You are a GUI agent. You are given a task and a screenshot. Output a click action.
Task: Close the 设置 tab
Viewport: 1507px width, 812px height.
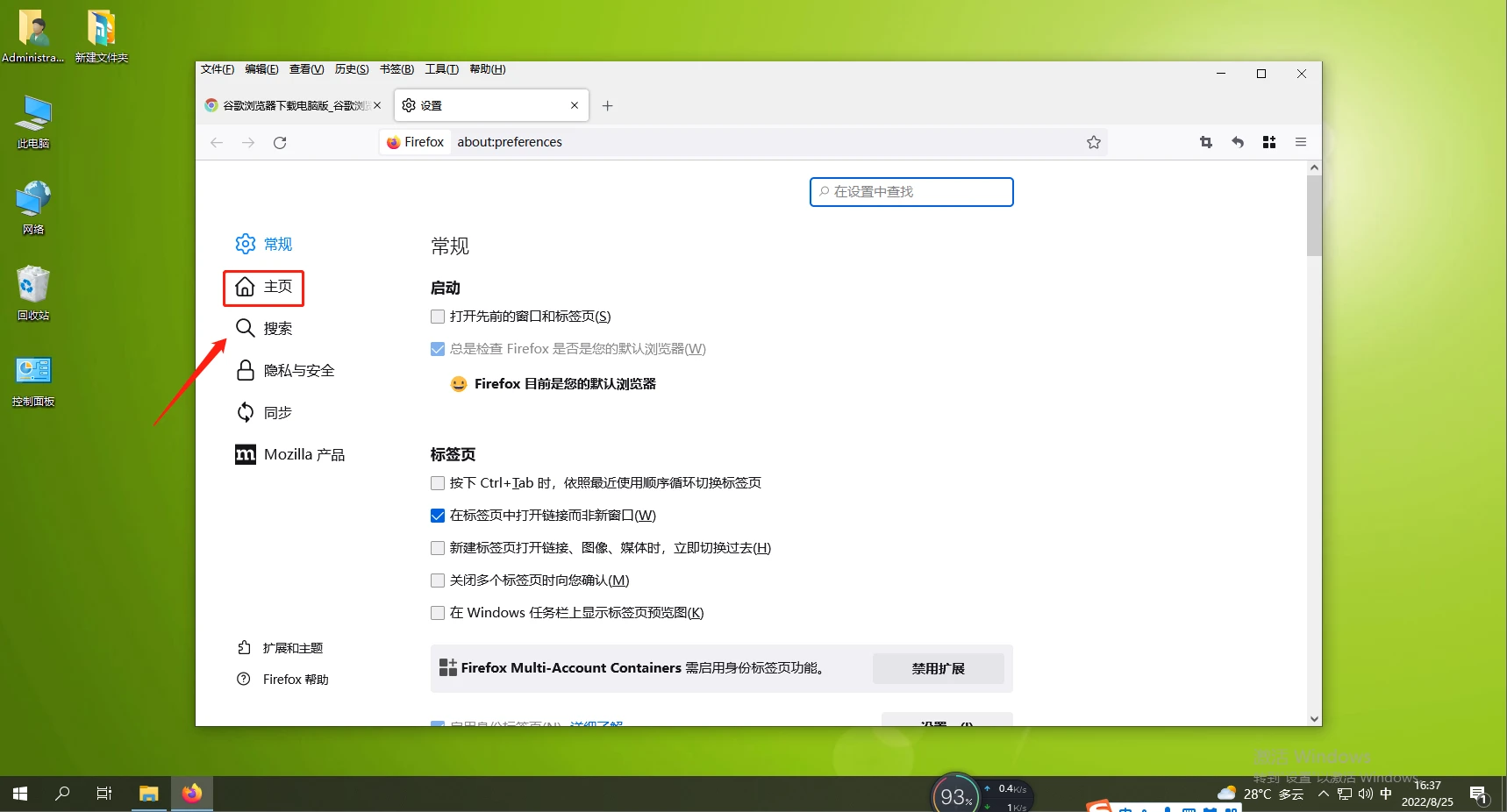[575, 105]
